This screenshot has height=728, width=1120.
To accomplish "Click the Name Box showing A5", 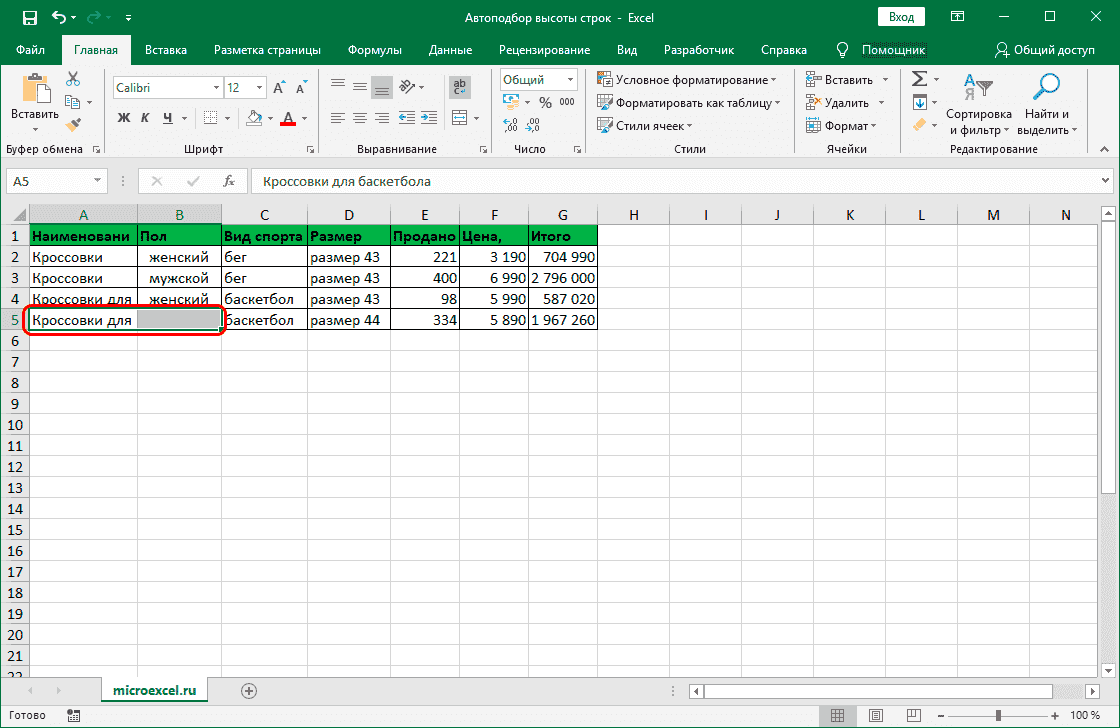I will 50,181.
